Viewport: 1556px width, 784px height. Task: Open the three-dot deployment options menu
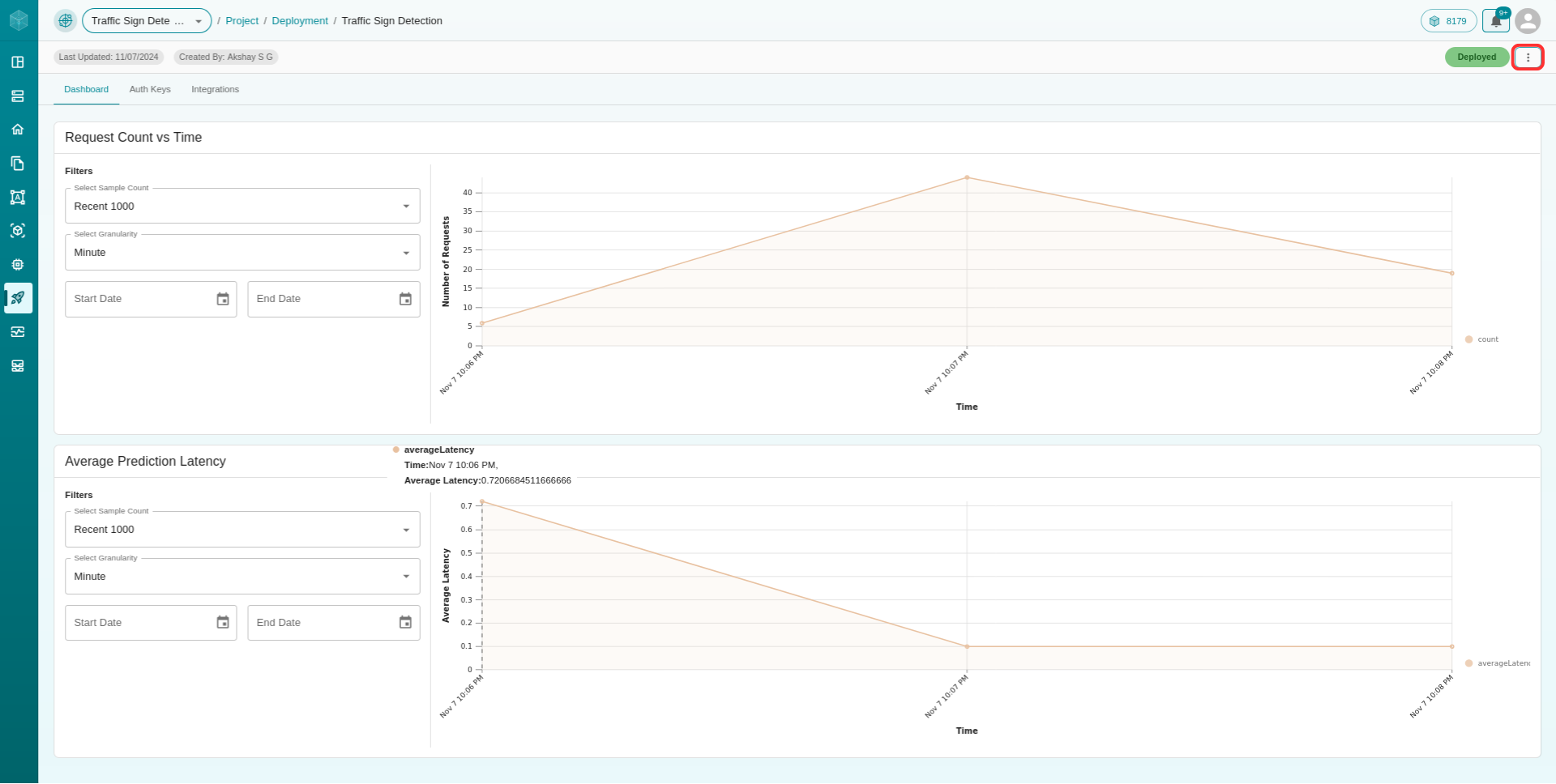pyautogui.click(x=1528, y=58)
